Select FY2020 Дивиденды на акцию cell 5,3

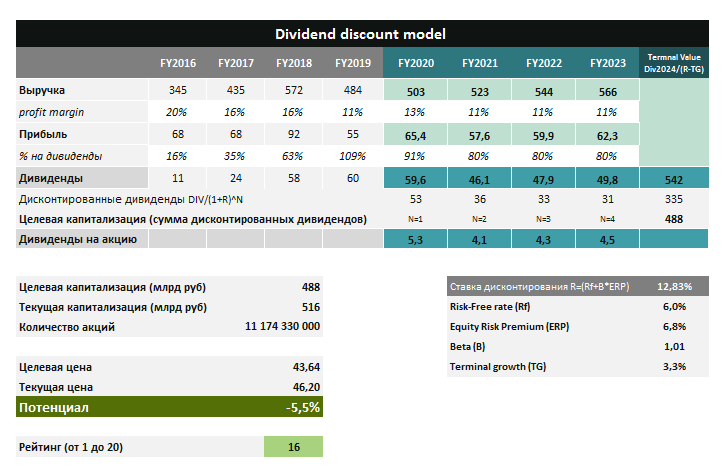coord(415,239)
